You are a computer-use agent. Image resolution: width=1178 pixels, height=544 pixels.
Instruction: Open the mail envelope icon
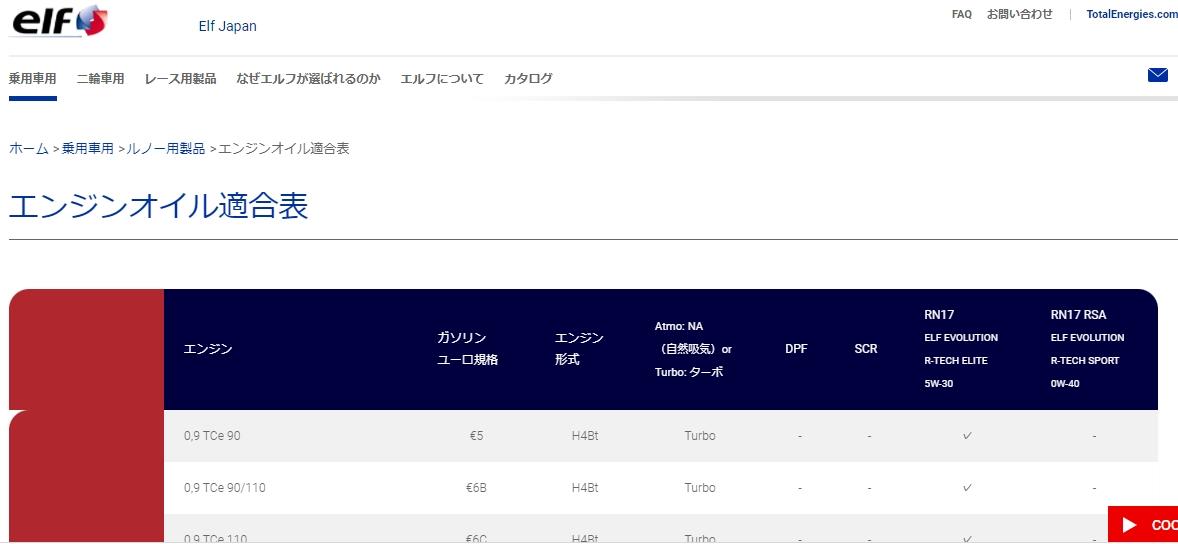click(x=1158, y=75)
